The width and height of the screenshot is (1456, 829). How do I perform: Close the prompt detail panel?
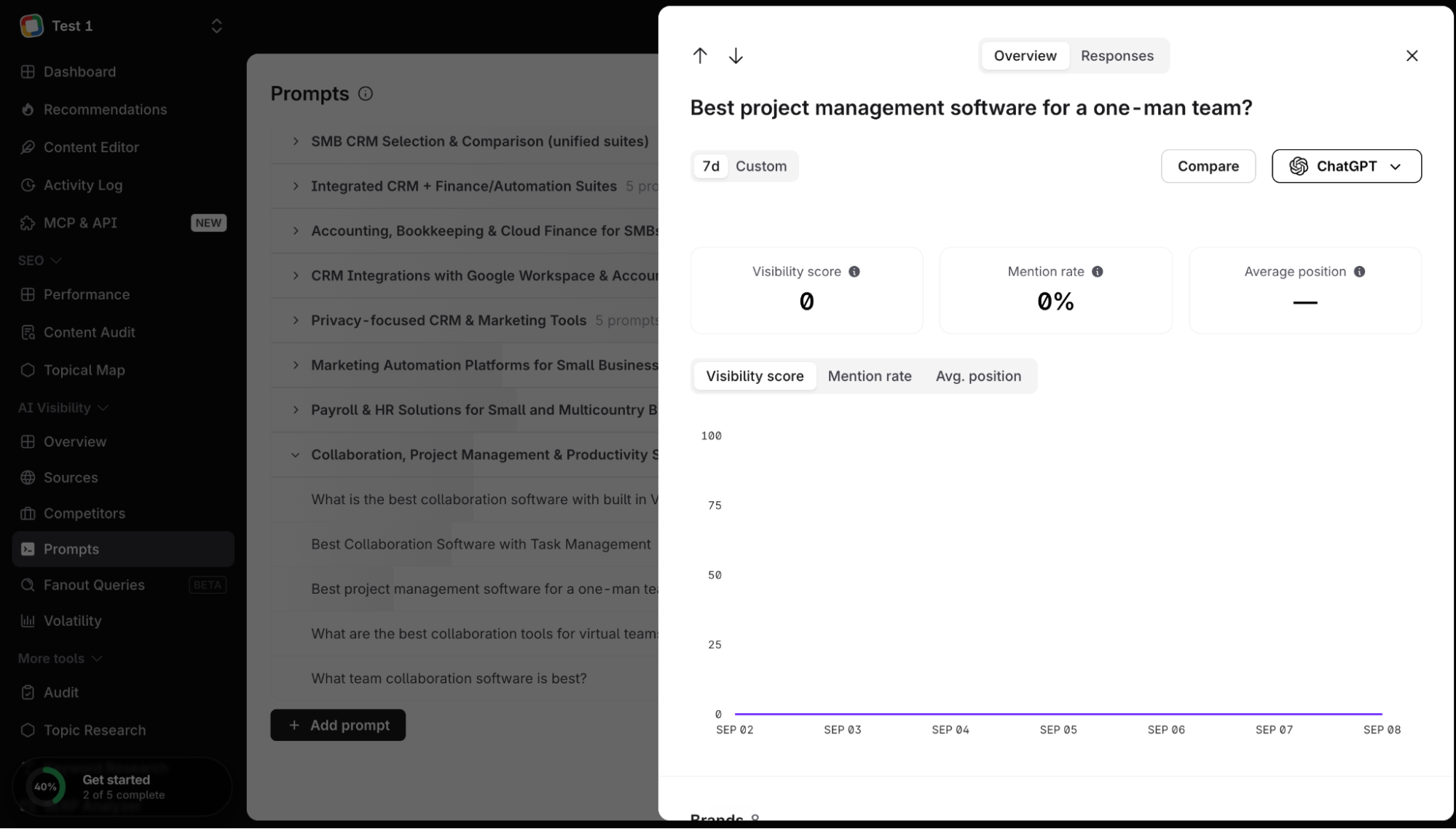coord(1412,55)
